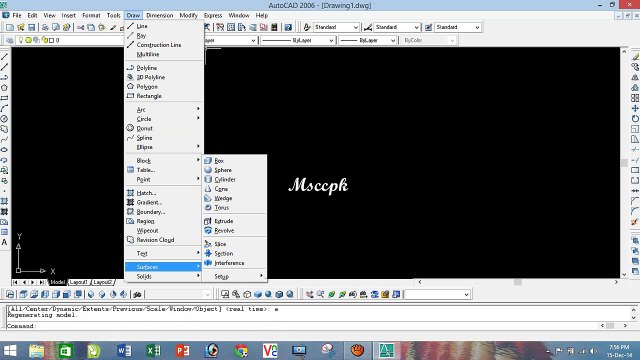This screenshot has width=640, height=360.
Task: Click the Save icon in toolbar
Action: [x=31, y=27]
